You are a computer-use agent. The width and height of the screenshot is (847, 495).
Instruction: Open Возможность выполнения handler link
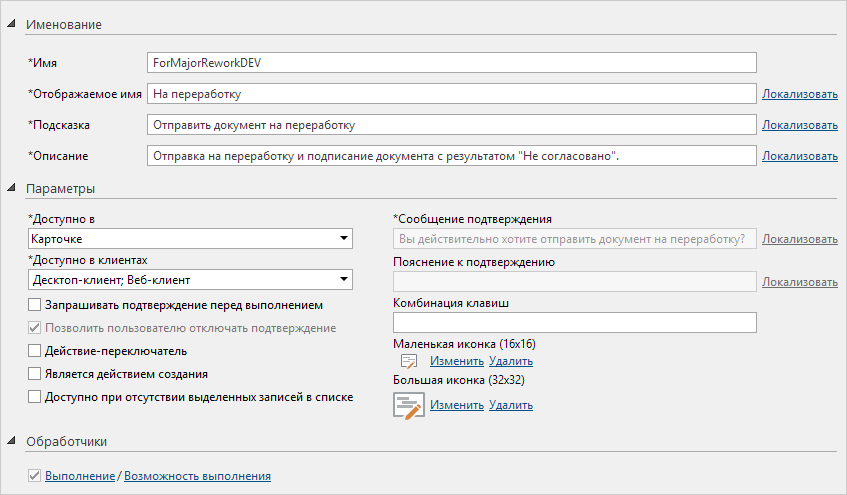[x=197, y=476]
